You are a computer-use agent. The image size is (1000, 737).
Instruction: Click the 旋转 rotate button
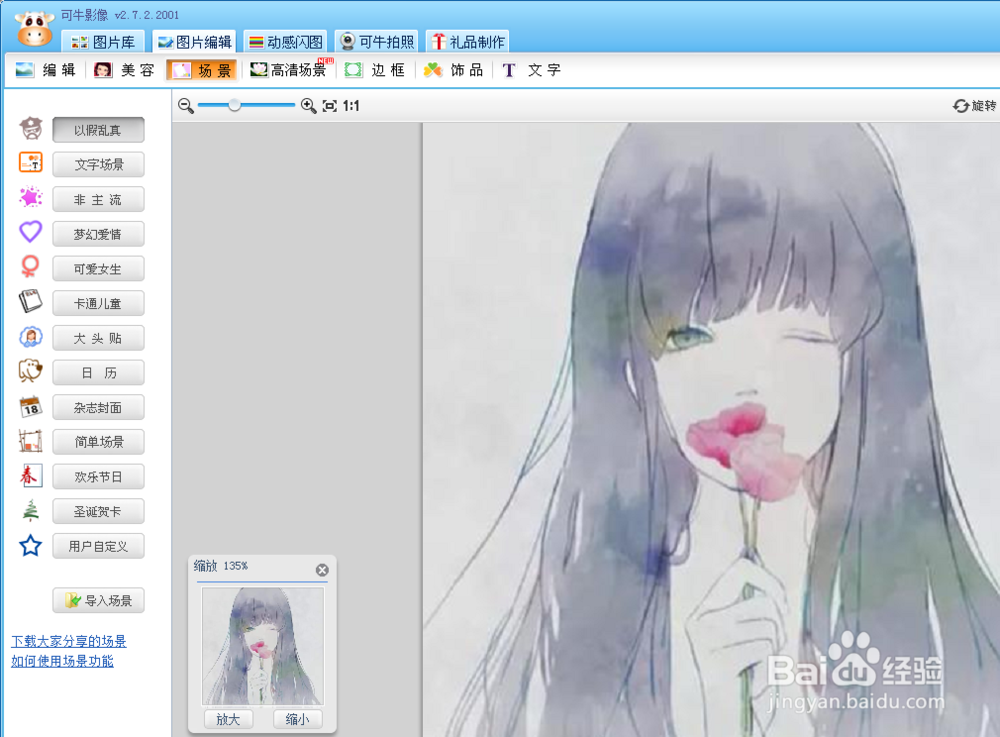click(974, 106)
